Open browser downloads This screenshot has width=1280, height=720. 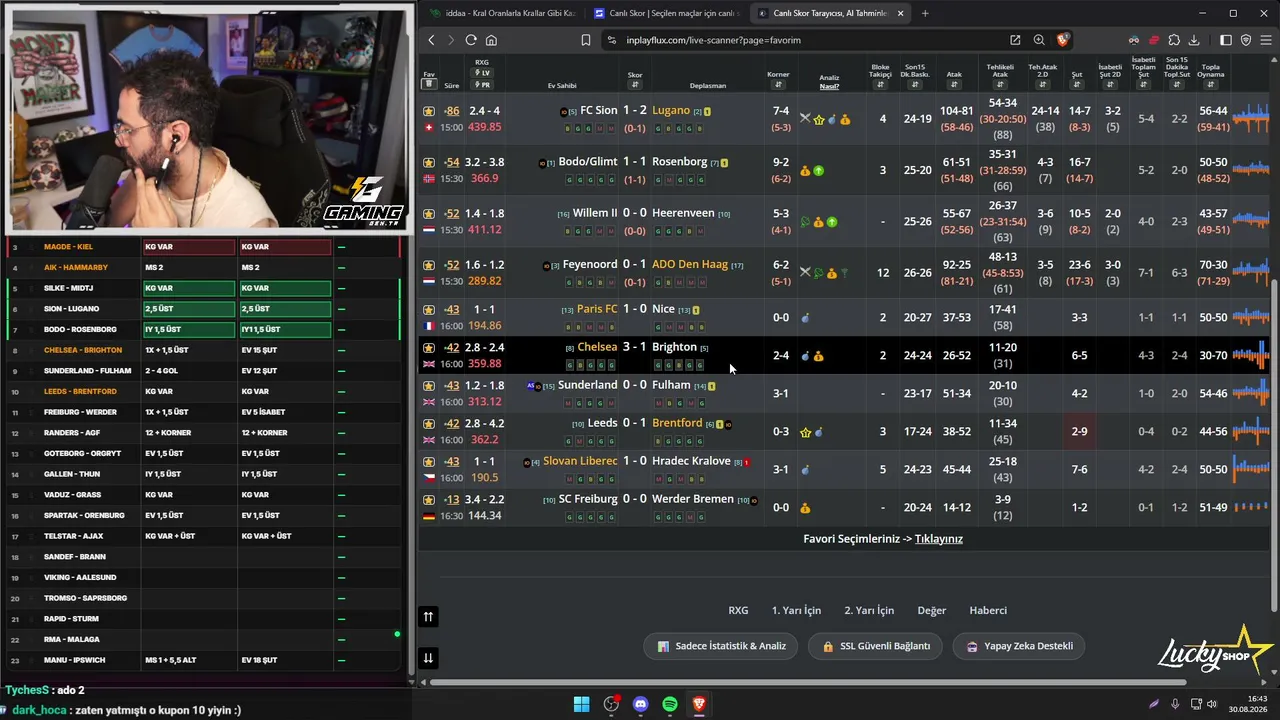1194,40
